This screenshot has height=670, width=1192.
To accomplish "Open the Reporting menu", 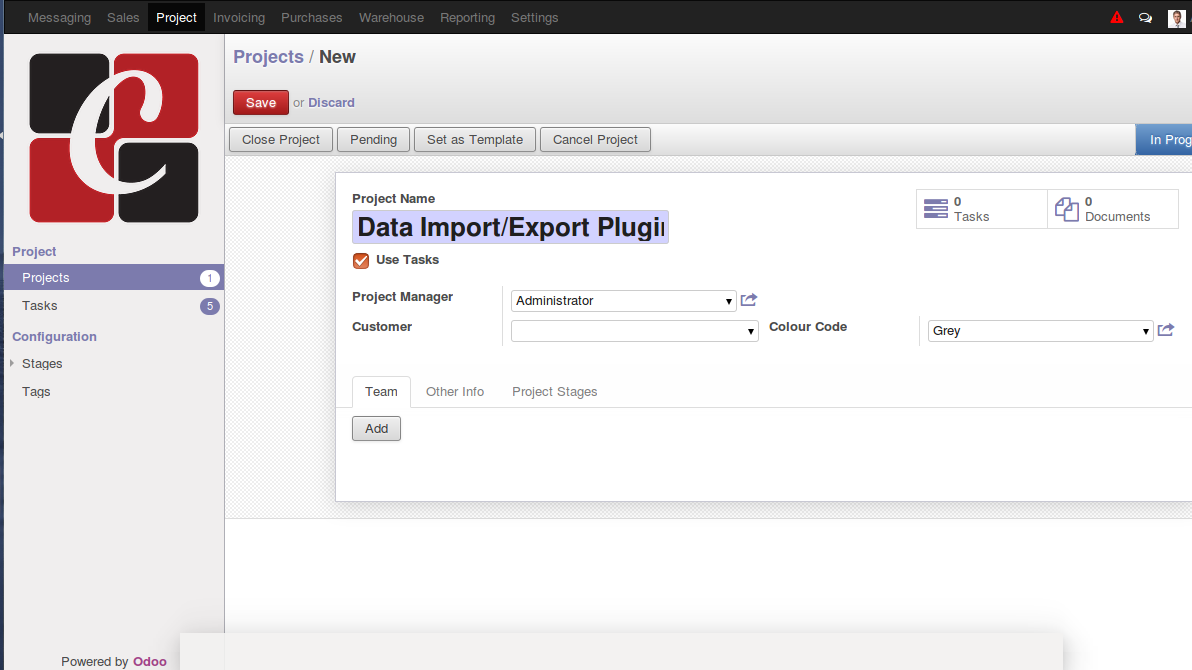I will coord(468,17).
